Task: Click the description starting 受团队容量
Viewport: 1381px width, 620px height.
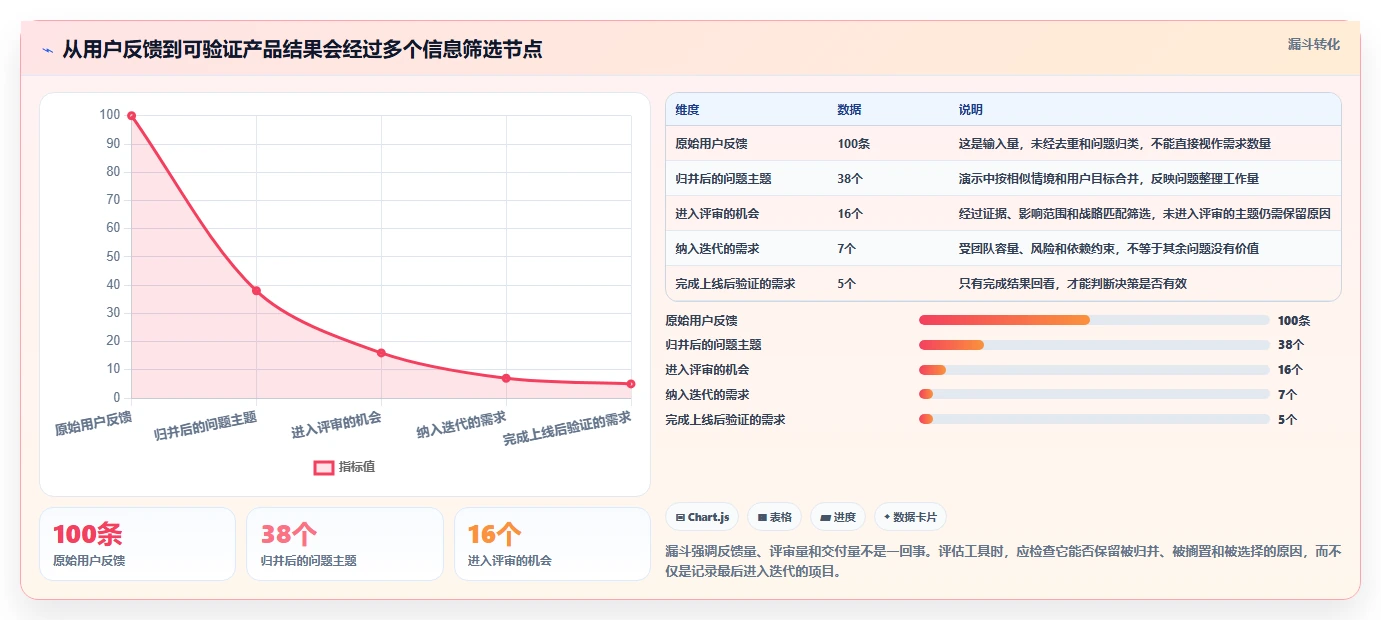Action: pyautogui.click(x=1109, y=248)
